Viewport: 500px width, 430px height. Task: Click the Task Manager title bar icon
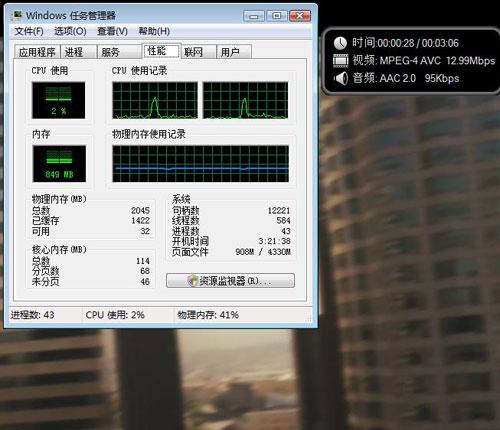[x=17, y=15]
